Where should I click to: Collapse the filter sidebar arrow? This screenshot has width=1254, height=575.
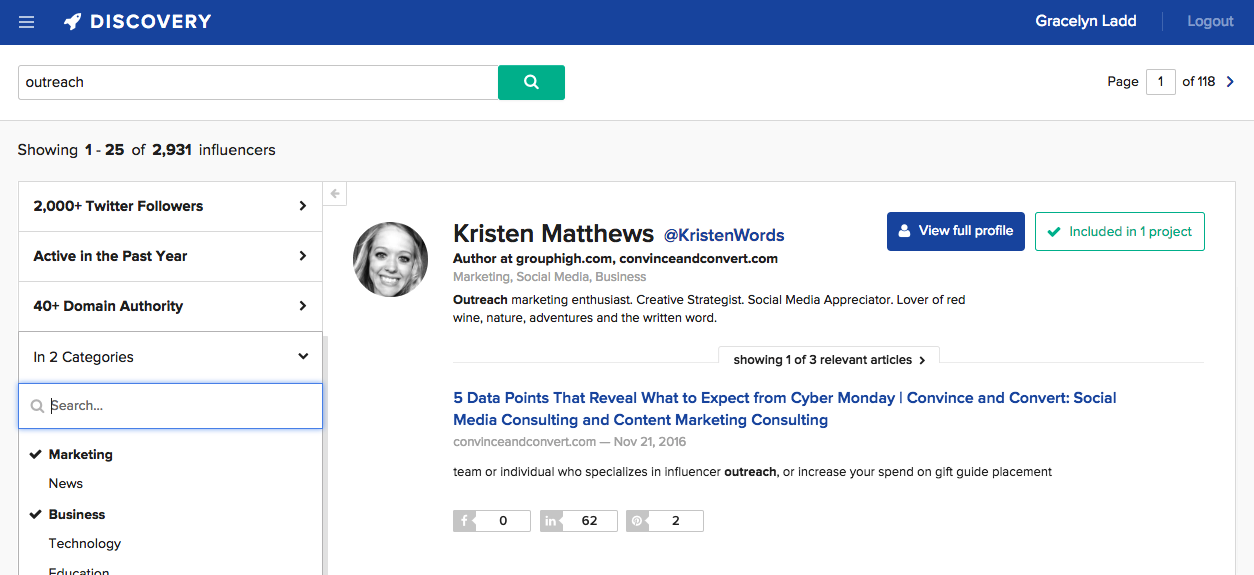[335, 194]
